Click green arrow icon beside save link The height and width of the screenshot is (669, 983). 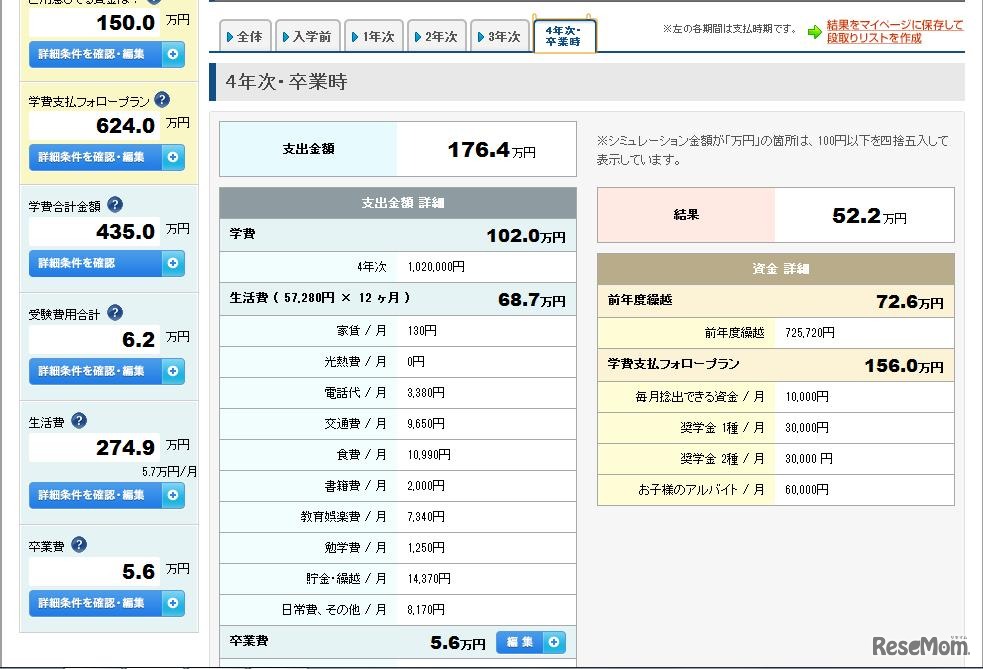click(815, 30)
